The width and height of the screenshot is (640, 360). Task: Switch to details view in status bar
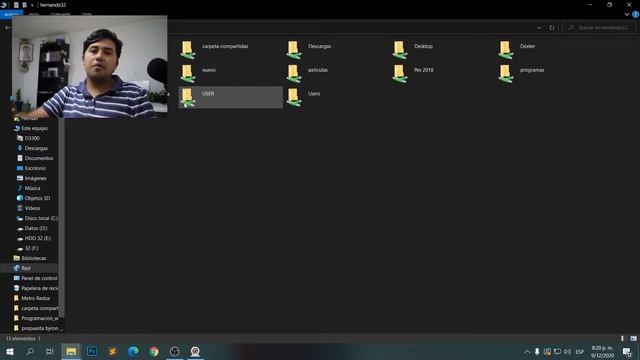coord(622,338)
